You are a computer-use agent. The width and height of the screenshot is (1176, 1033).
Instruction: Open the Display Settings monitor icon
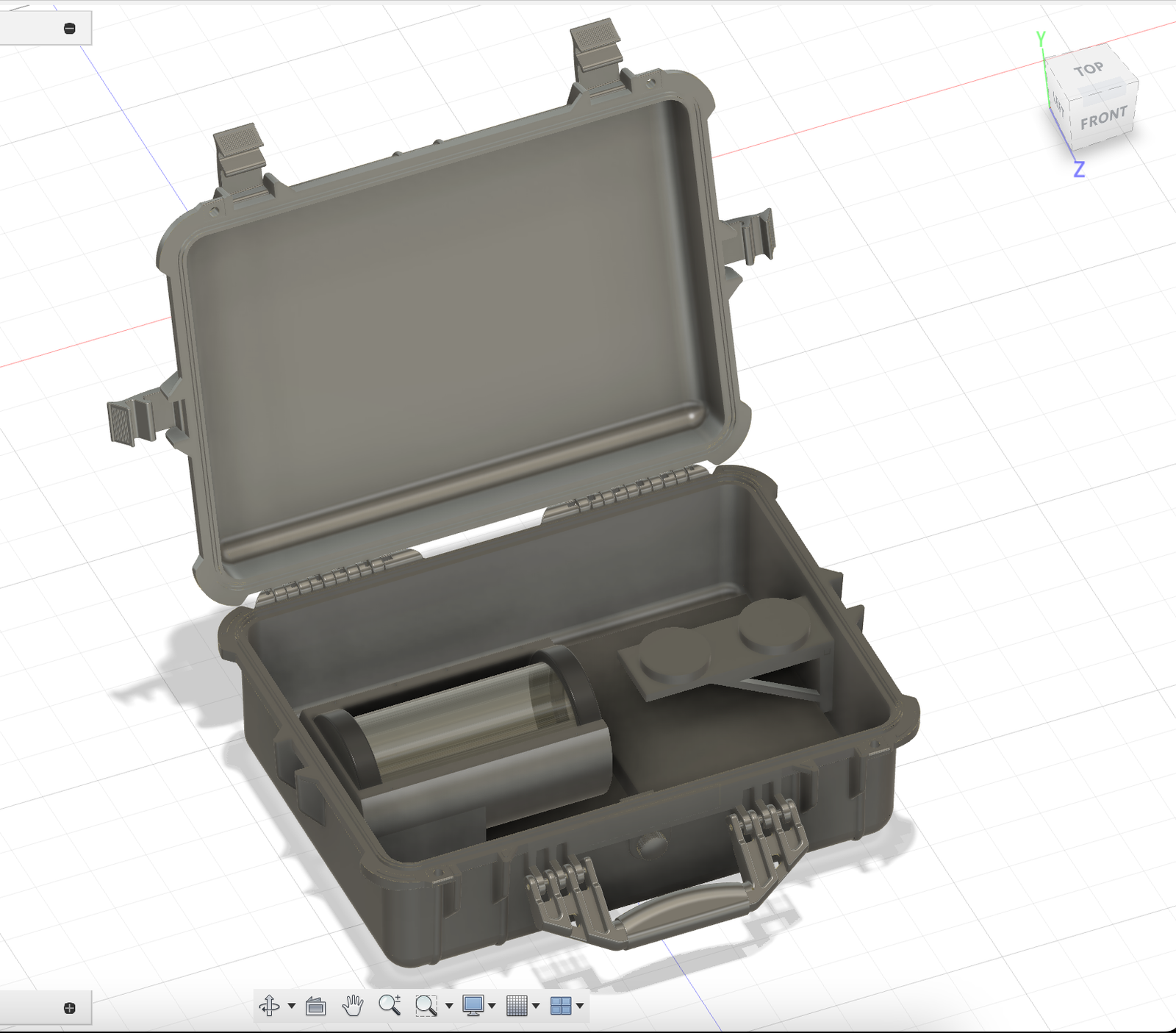tap(473, 1005)
